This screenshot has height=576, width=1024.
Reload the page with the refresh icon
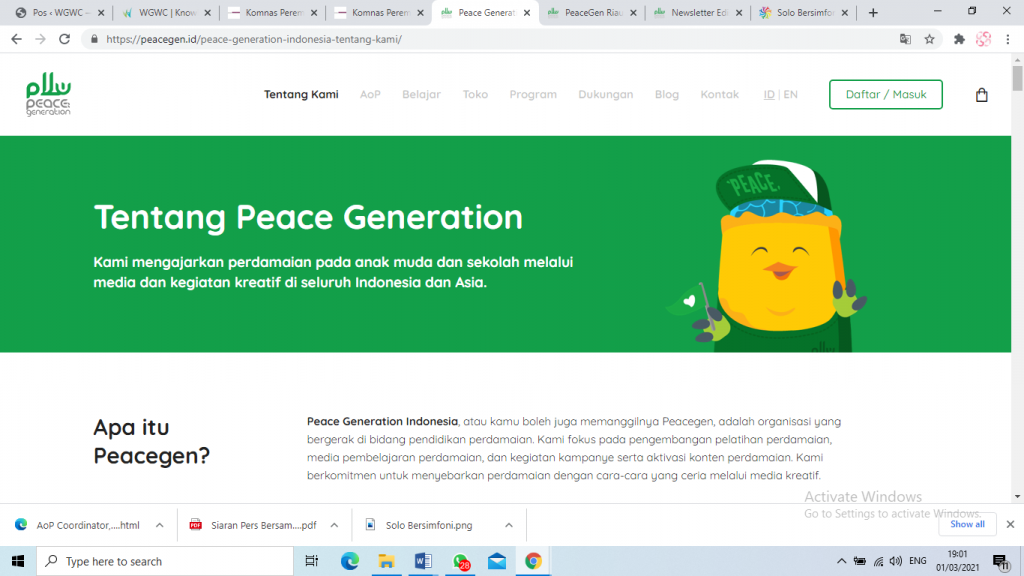click(x=65, y=39)
